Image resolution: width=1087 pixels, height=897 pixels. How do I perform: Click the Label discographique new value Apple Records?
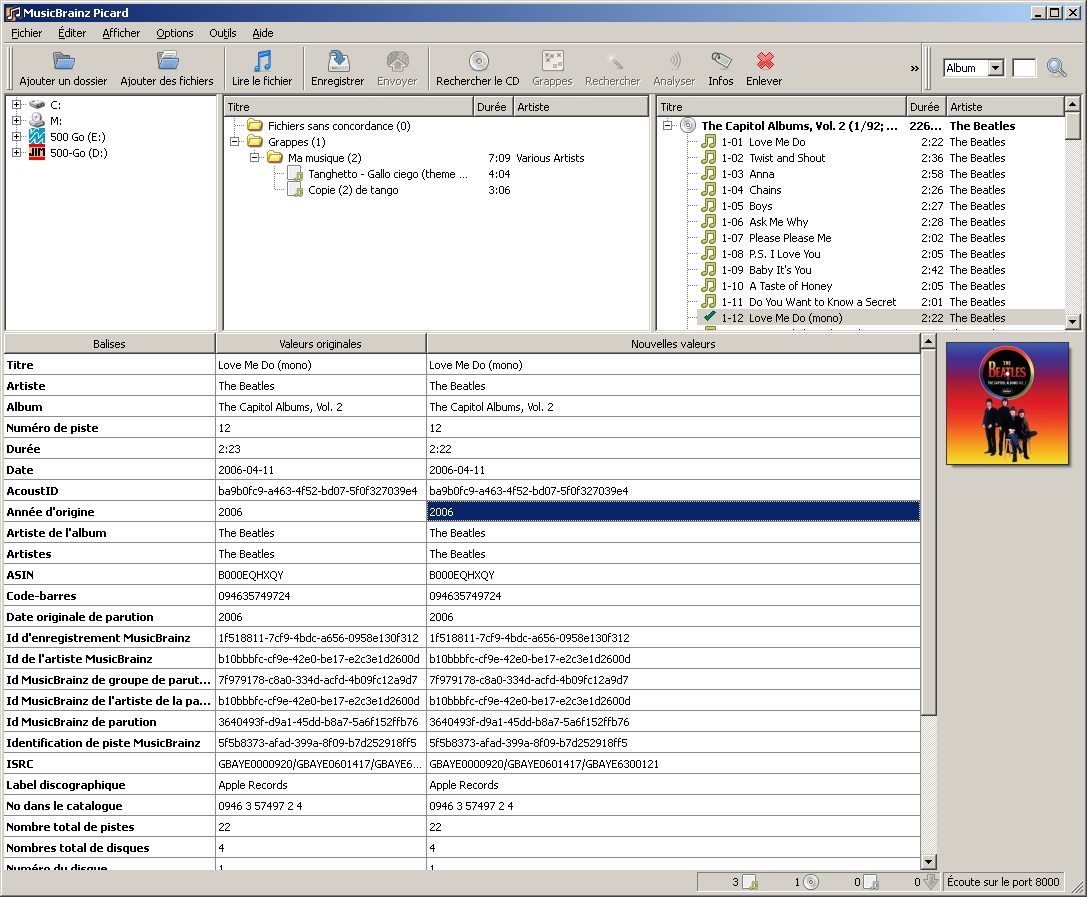coord(673,785)
